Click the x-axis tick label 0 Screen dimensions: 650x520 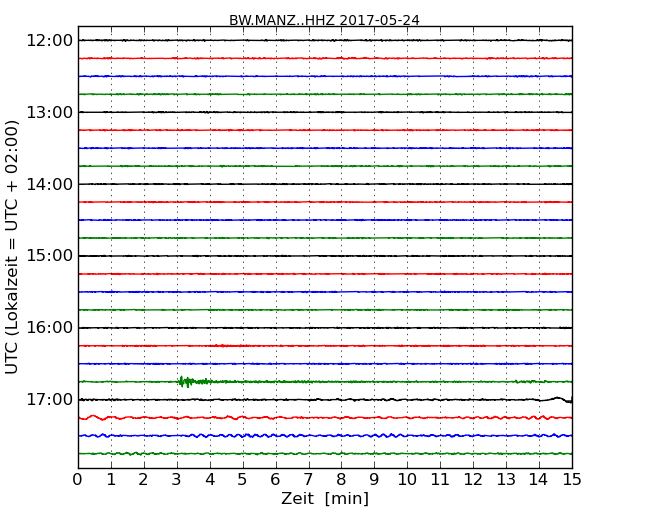click(78, 479)
